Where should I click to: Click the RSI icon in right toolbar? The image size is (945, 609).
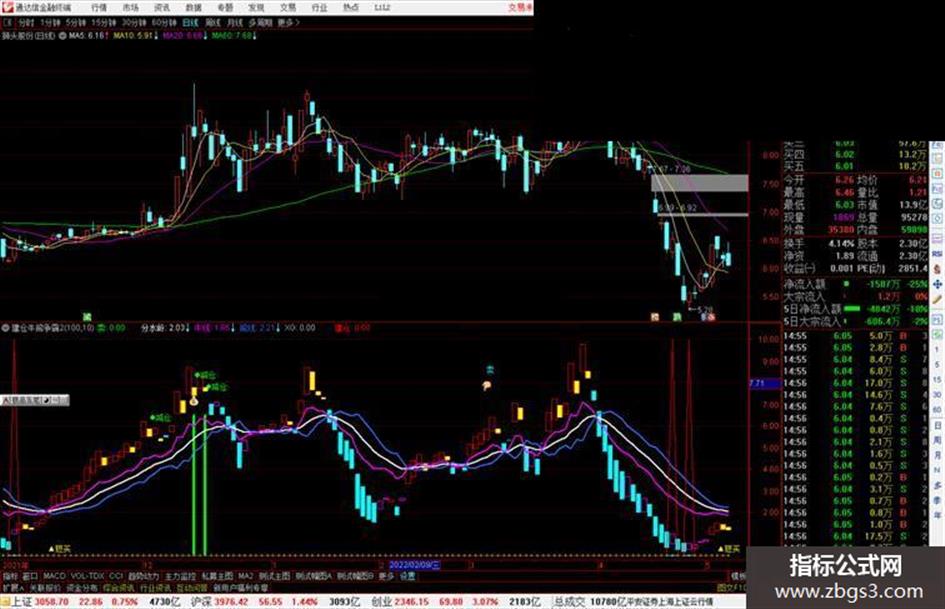tap(937, 253)
